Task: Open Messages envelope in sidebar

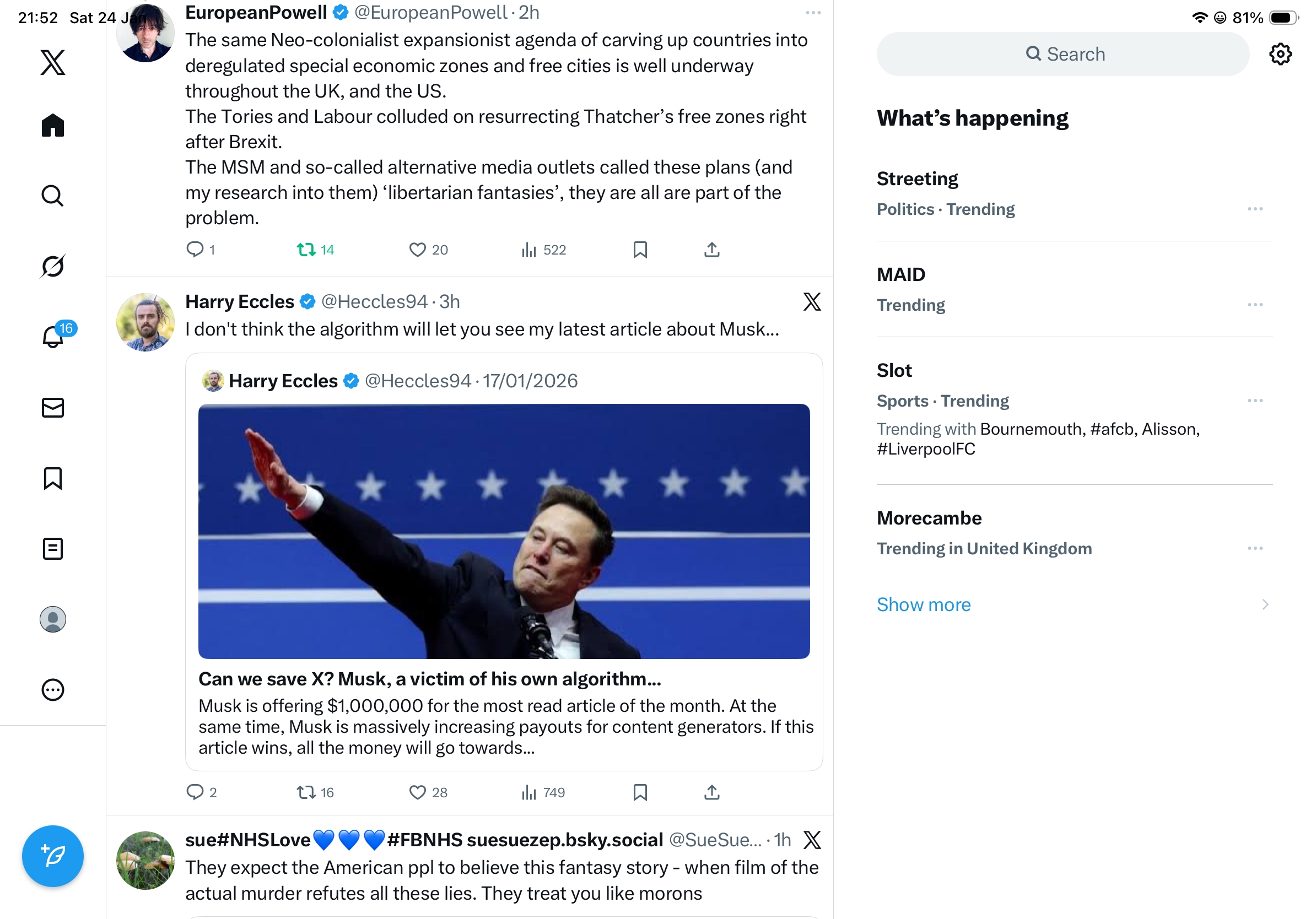Action: point(53,408)
